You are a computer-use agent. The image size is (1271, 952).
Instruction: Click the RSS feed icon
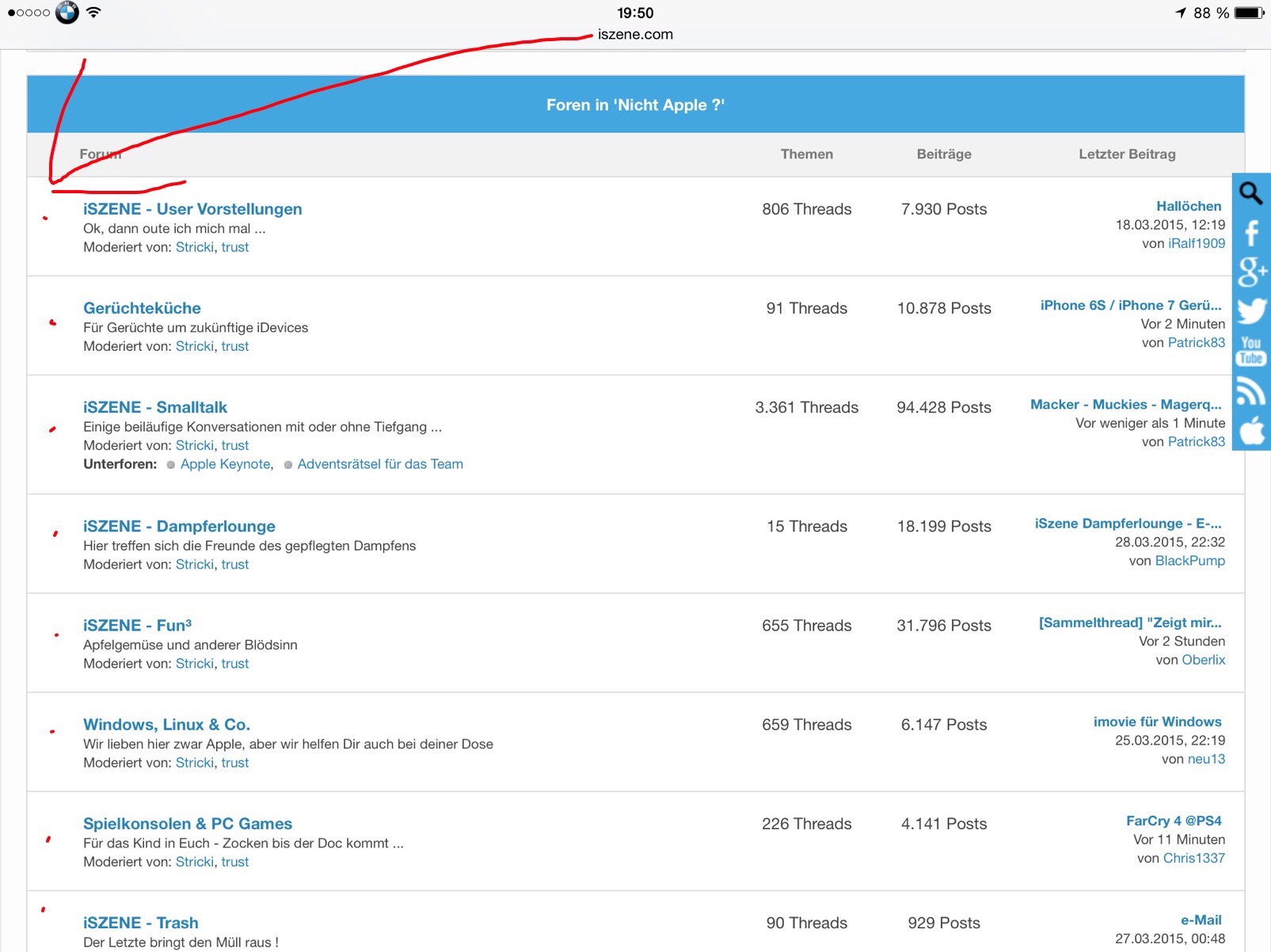click(x=1251, y=391)
